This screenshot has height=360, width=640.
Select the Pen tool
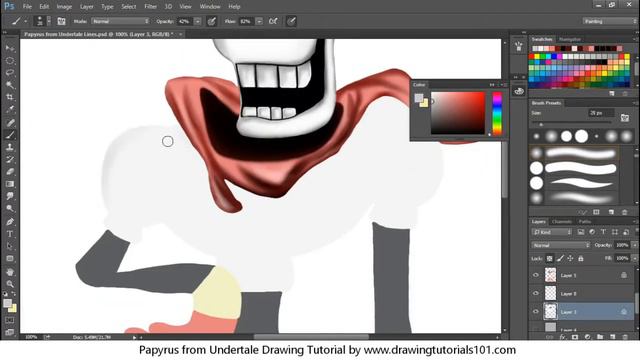pos(10,222)
